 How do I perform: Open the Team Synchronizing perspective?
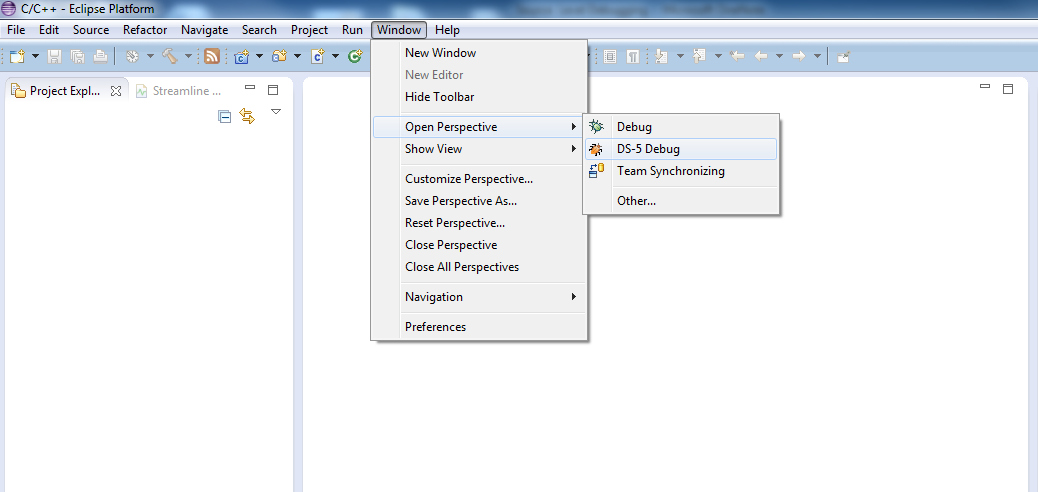[x=681, y=171]
